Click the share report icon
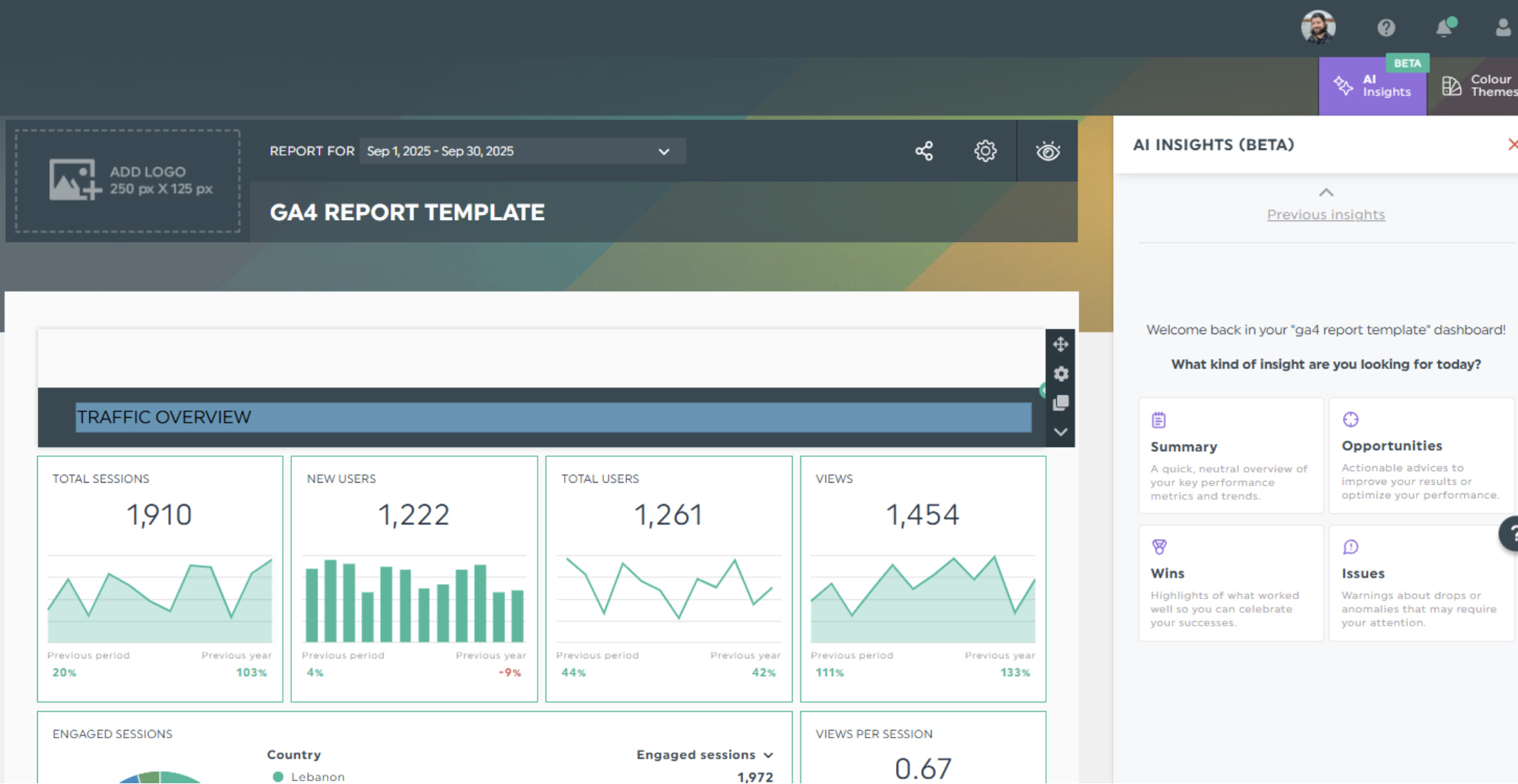 (924, 151)
